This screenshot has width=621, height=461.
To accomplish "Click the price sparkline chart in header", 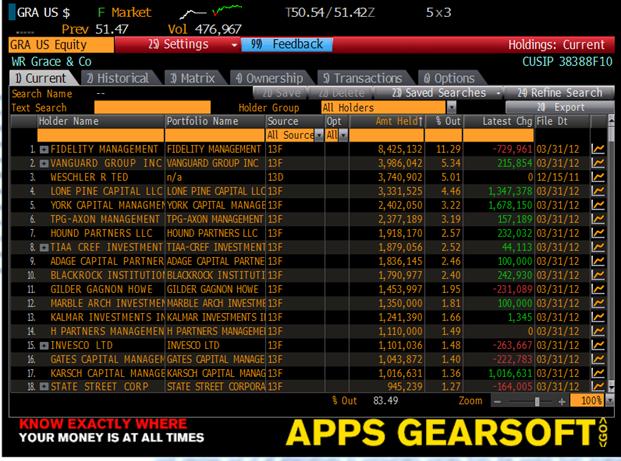I will (x=211, y=12).
